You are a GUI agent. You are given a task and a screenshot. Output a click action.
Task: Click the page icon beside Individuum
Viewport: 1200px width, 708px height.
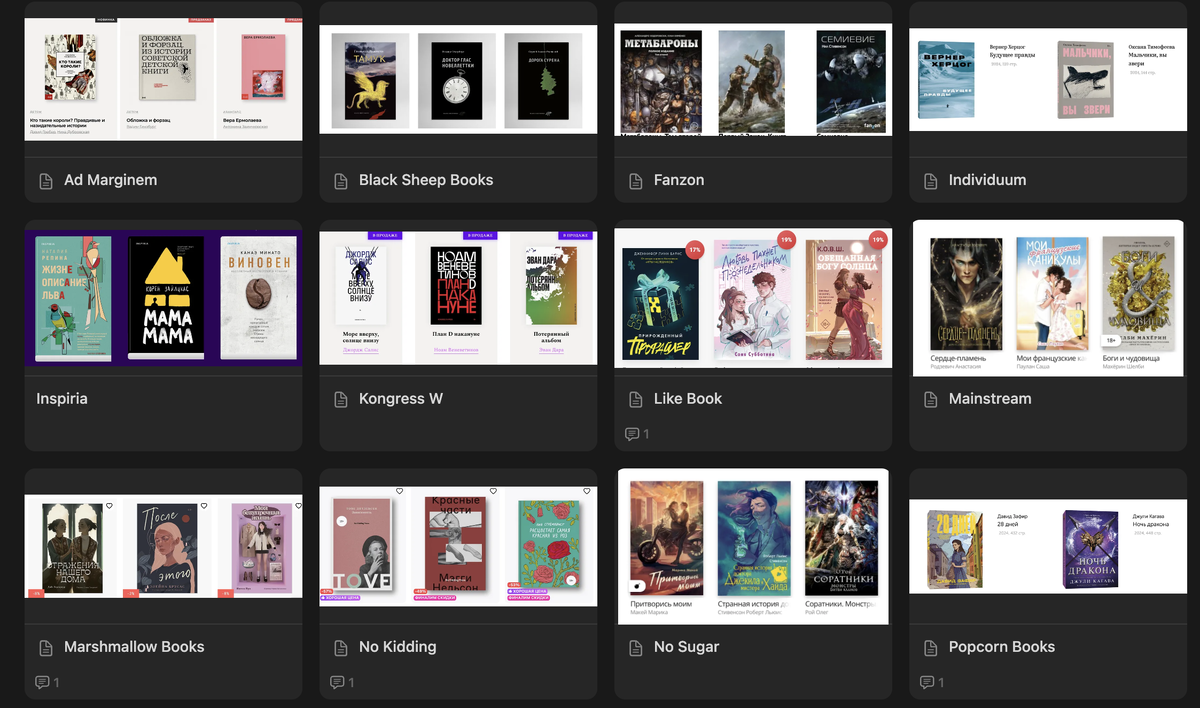[930, 181]
